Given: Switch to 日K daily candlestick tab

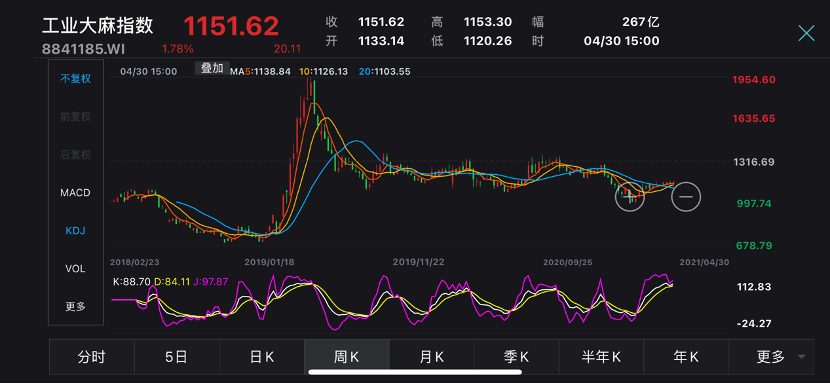Looking at the screenshot, I should pos(262,357).
